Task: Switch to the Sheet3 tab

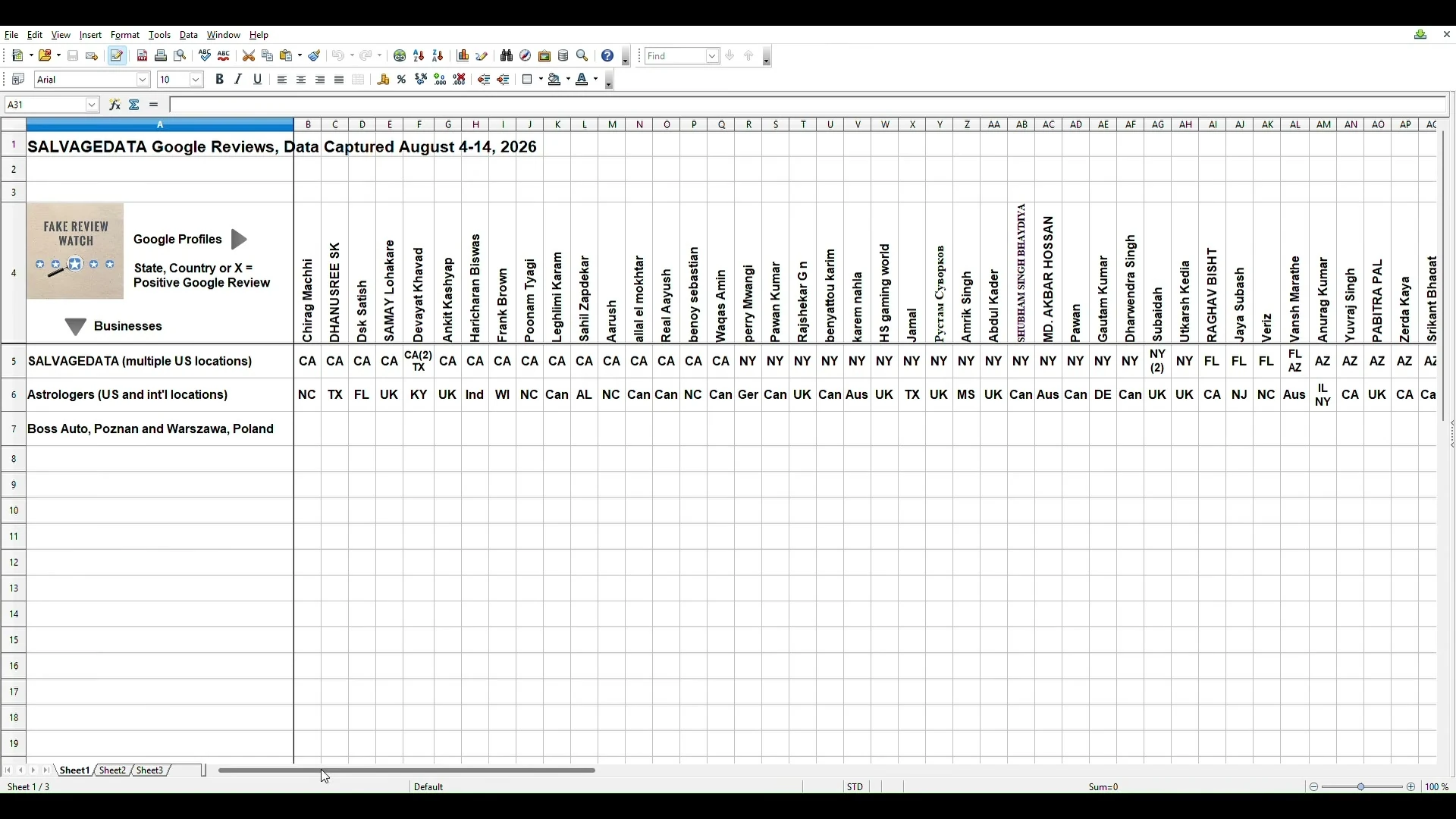Action: (150, 770)
